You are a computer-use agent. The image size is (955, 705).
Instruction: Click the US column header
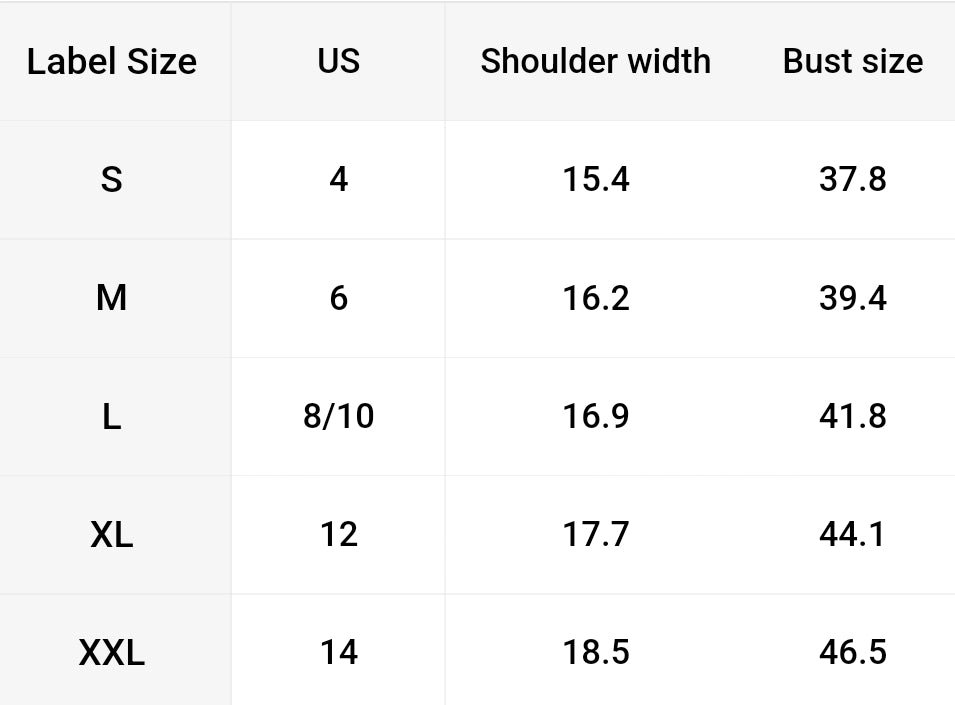coord(339,61)
